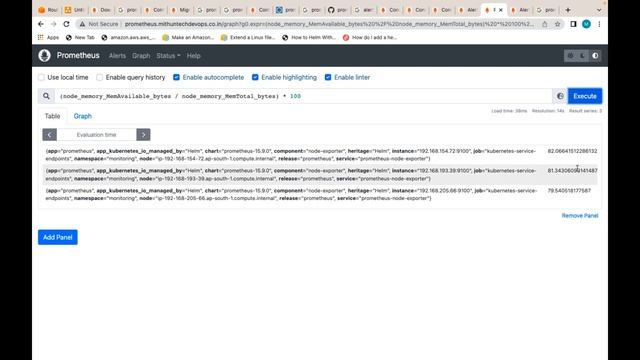The height and width of the screenshot is (360, 640).
Task: Open the Apps bookmarks shortcut
Action: pyautogui.click(x=49, y=37)
